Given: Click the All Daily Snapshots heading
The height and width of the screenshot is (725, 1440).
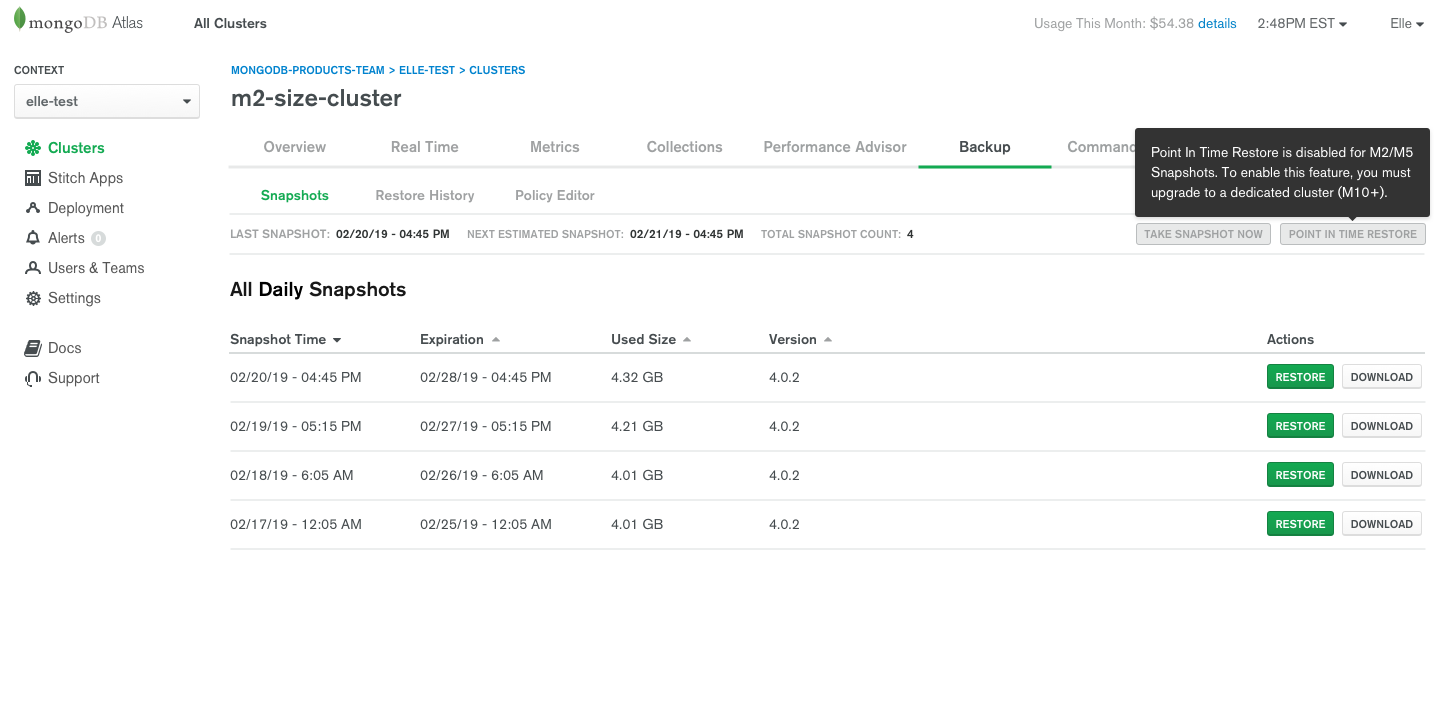Looking at the screenshot, I should coord(318,290).
